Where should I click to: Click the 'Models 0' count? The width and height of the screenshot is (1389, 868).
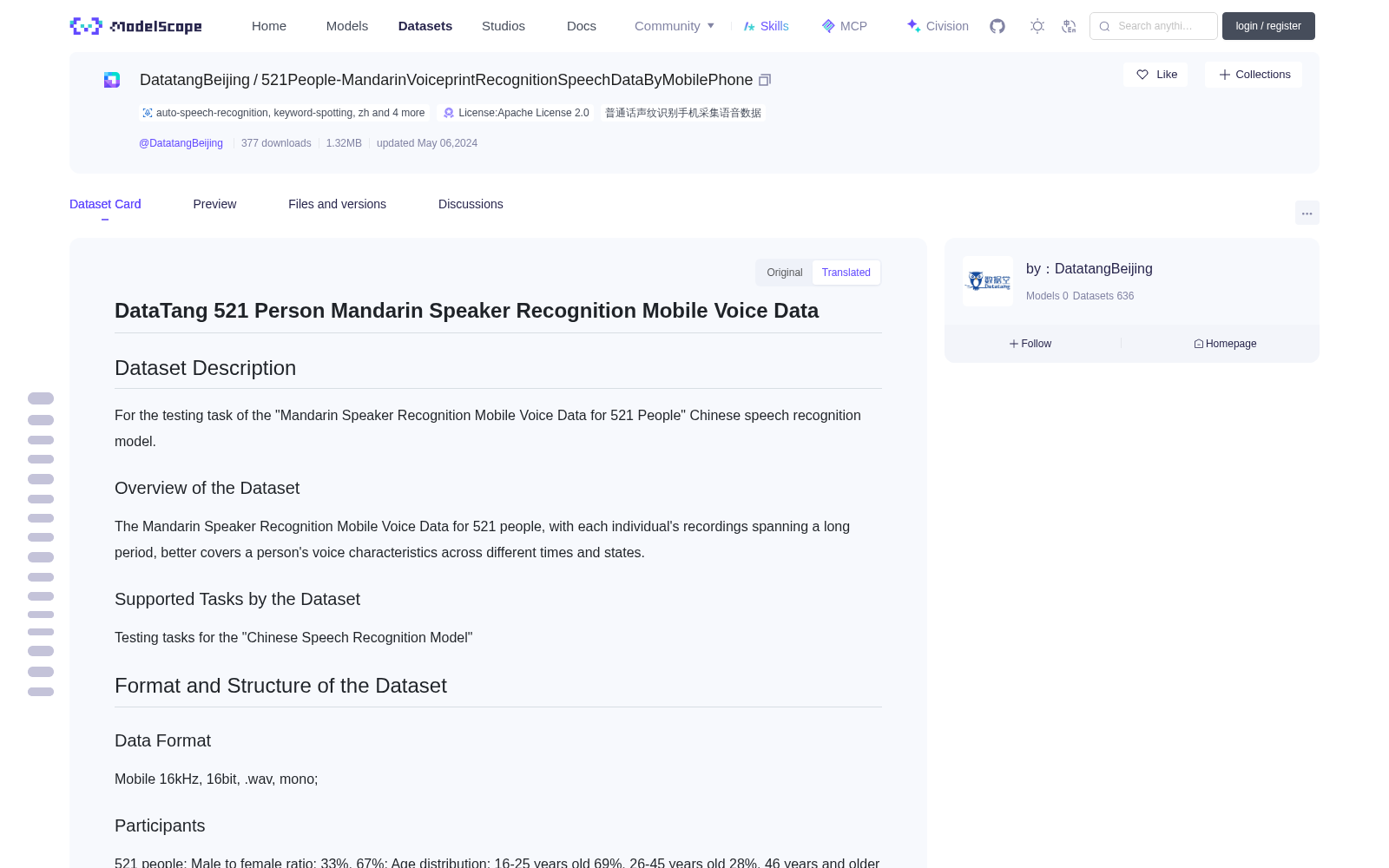1047,296
